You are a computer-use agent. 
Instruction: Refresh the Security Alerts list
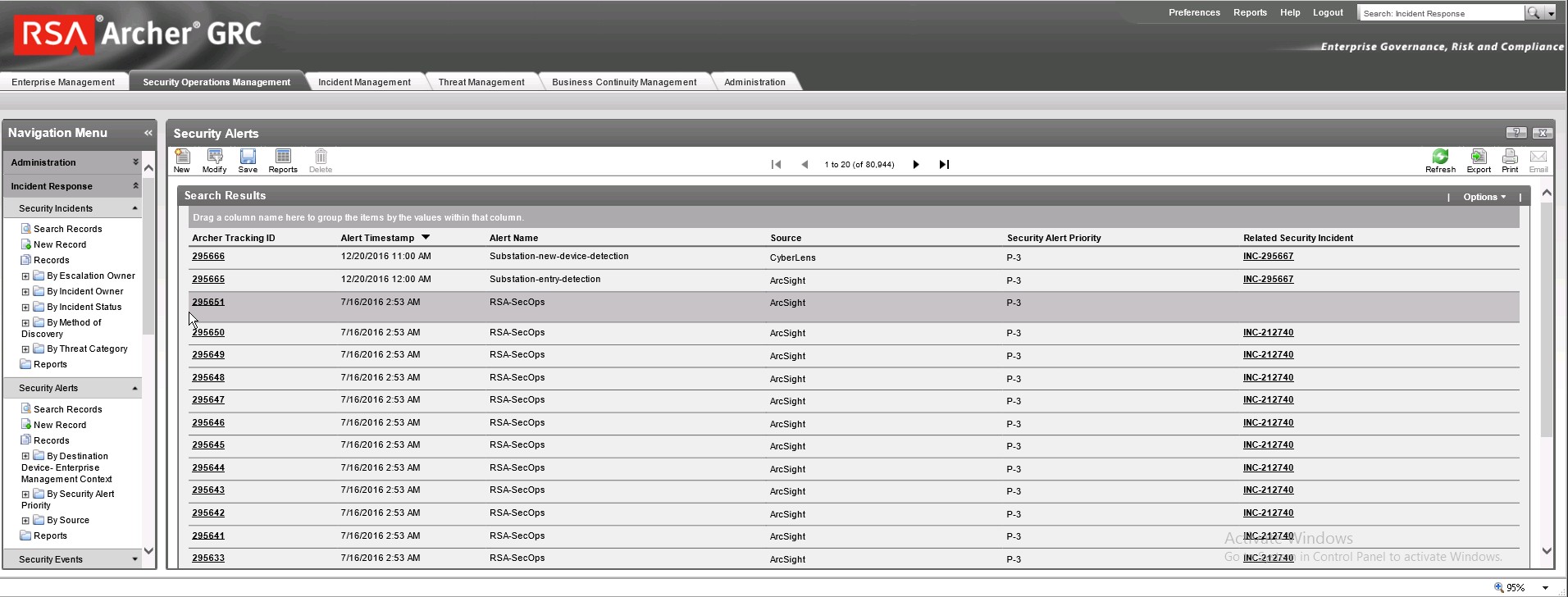pyautogui.click(x=1440, y=160)
